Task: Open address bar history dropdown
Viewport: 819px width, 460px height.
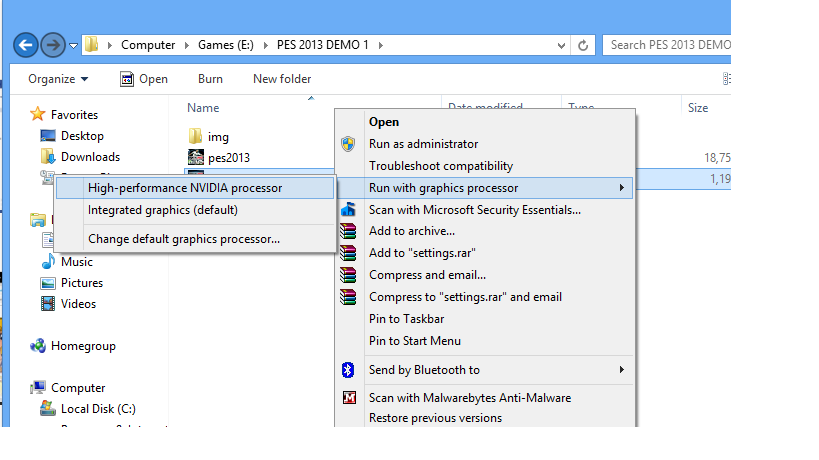Action: coord(561,45)
